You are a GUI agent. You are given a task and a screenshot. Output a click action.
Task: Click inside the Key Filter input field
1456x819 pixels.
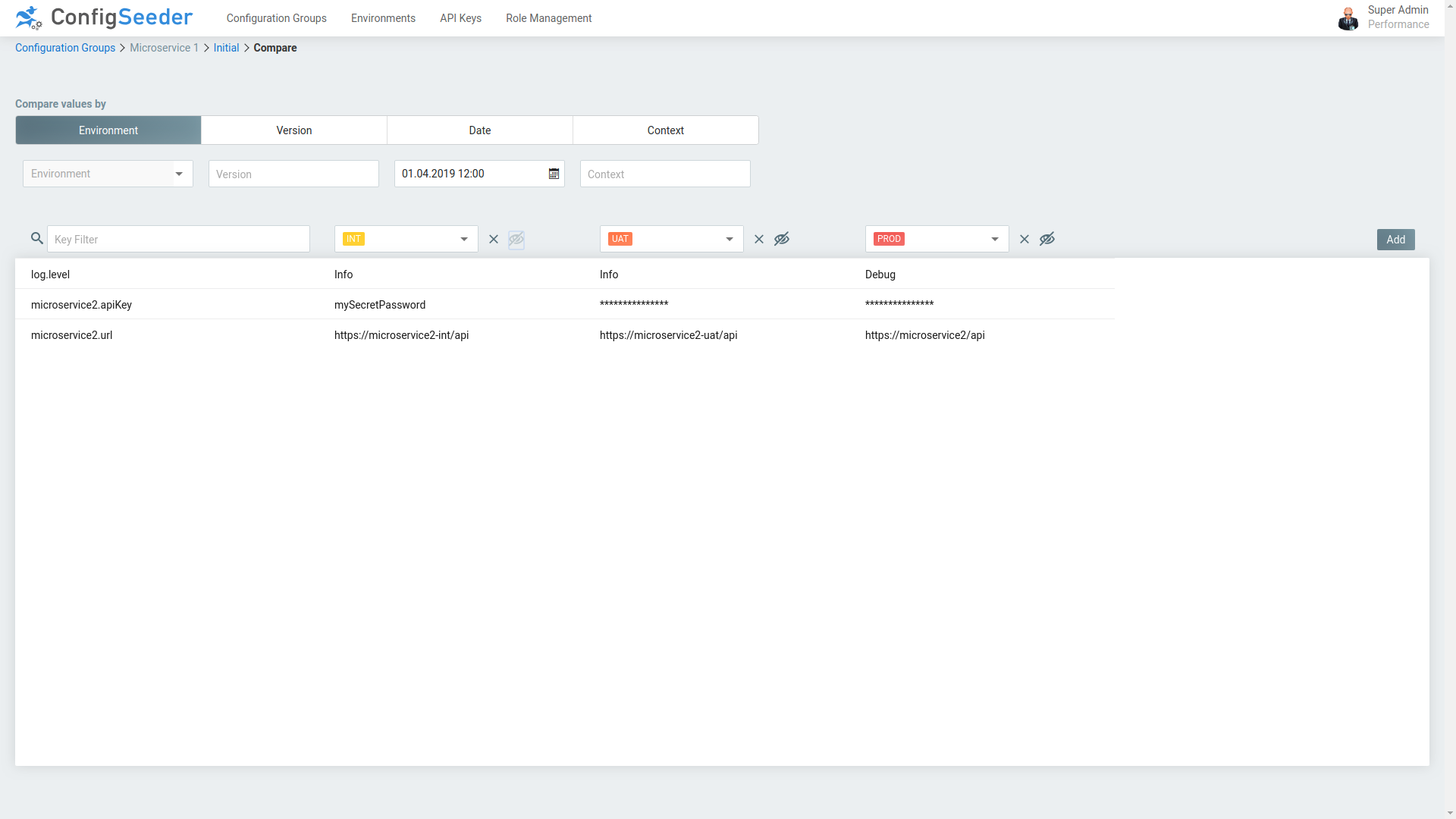point(178,239)
